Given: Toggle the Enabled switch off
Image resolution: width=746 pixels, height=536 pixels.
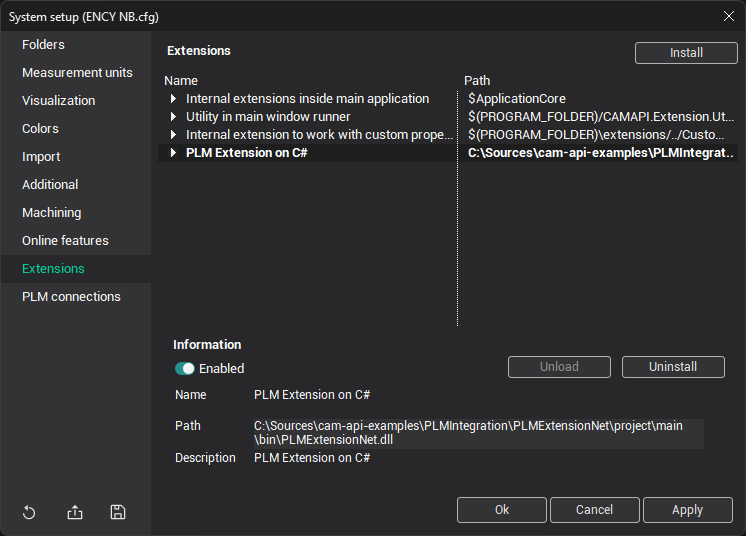Looking at the screenshot, I should point(185,368).
